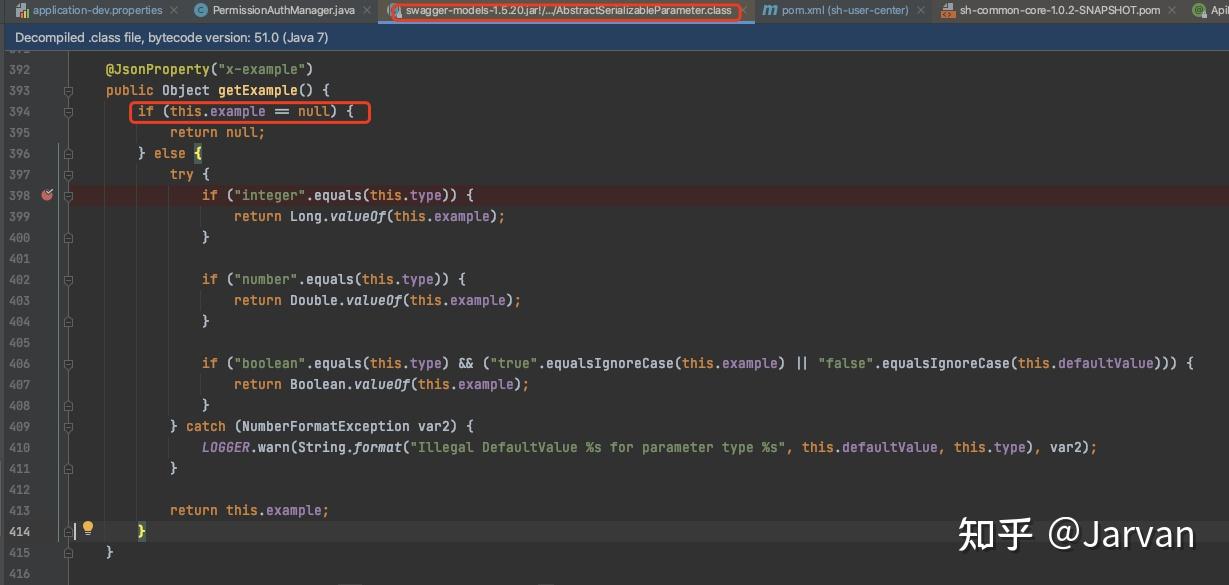Switch to the application-dev.properties tab
The image size is (1229, 585).
tap(97, 10)
